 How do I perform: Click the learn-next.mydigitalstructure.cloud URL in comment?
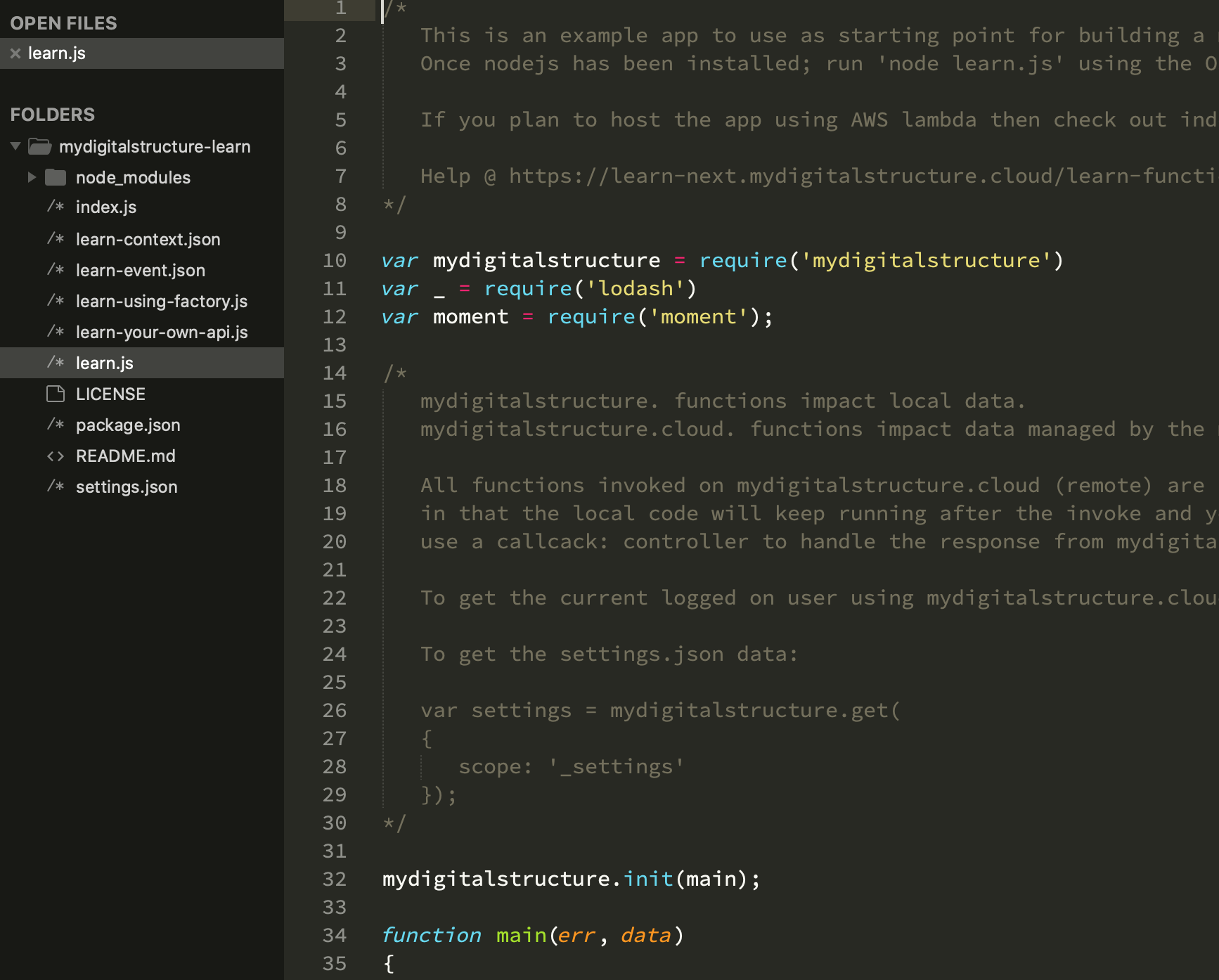click(863, 176)
